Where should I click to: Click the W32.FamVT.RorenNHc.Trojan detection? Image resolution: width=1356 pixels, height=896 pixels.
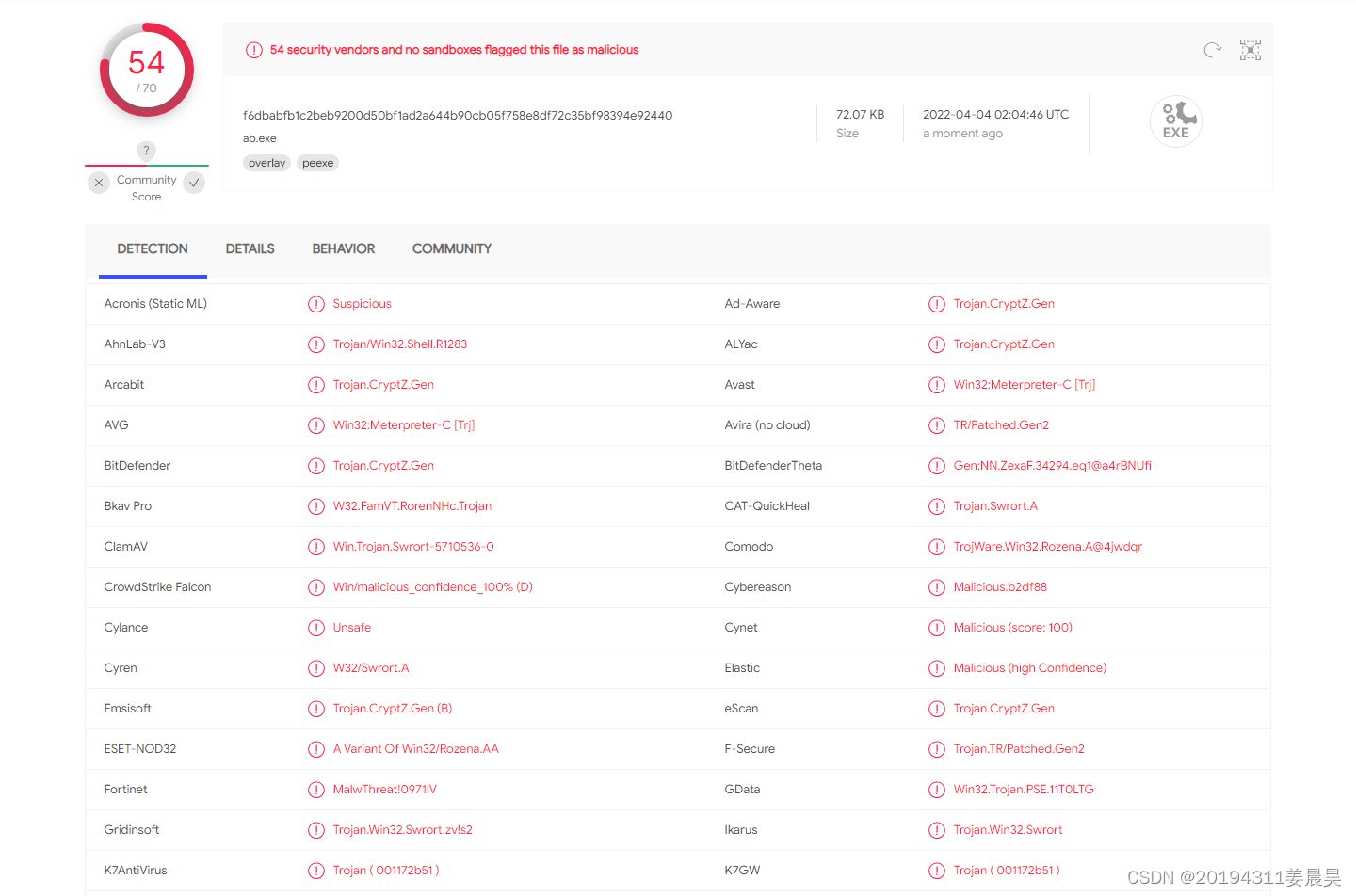[412, 506]
